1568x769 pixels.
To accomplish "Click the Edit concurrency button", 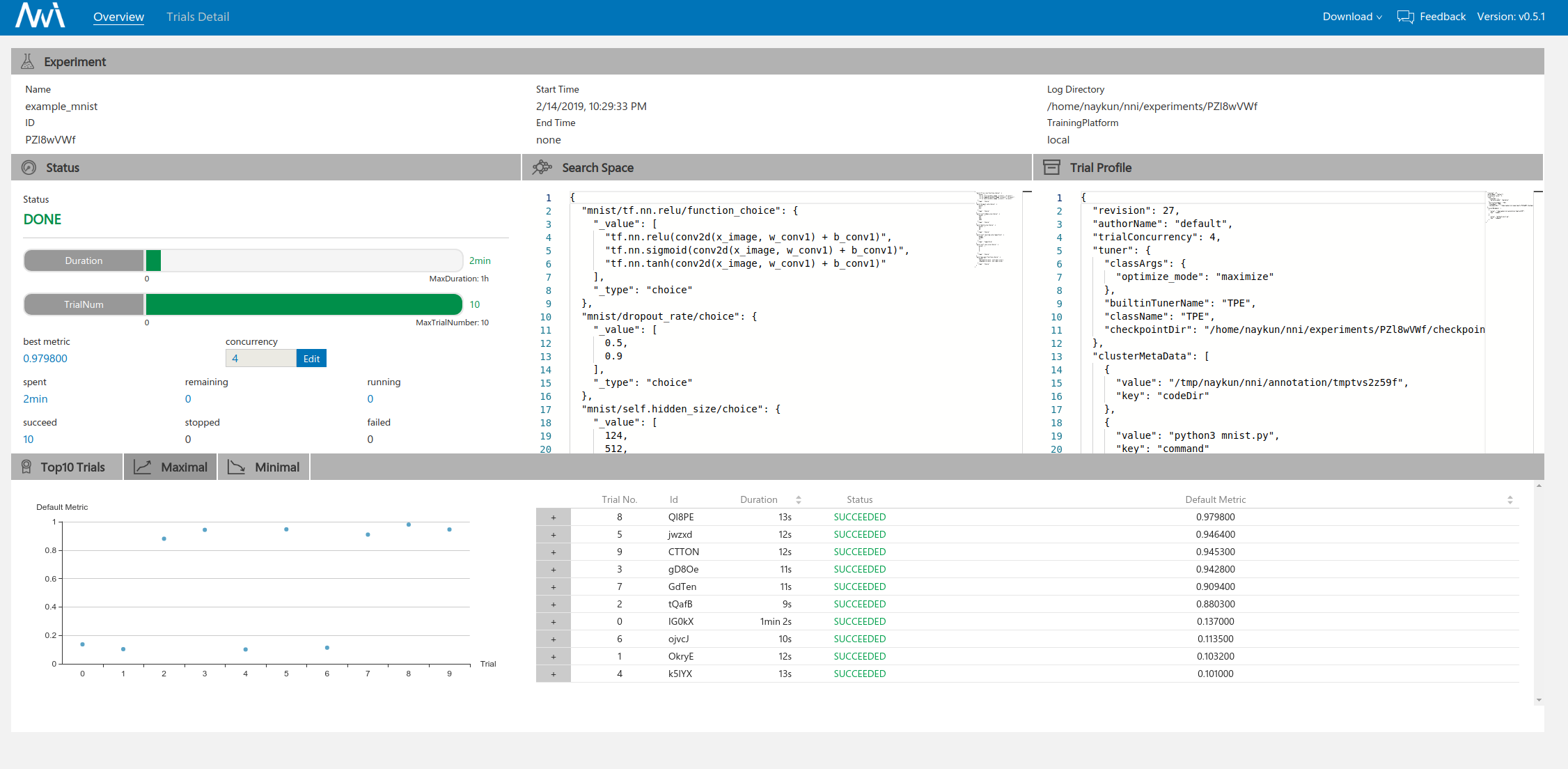I will 311,358.
